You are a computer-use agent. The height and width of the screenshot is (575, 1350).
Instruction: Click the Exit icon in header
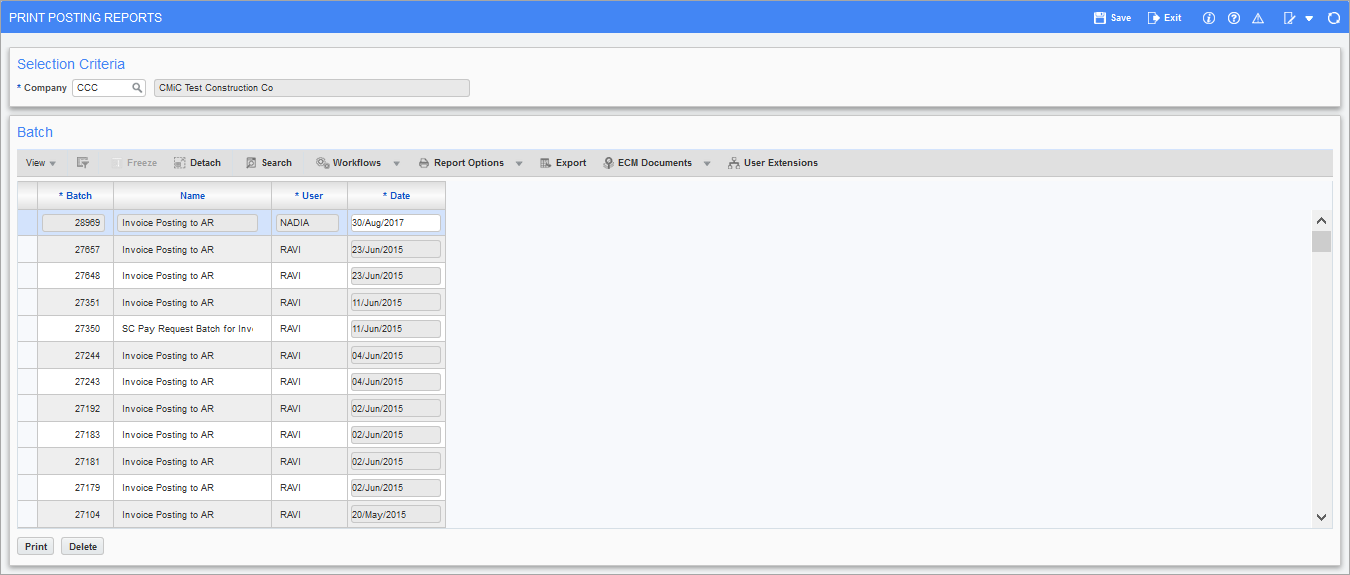pos(1153,18)
